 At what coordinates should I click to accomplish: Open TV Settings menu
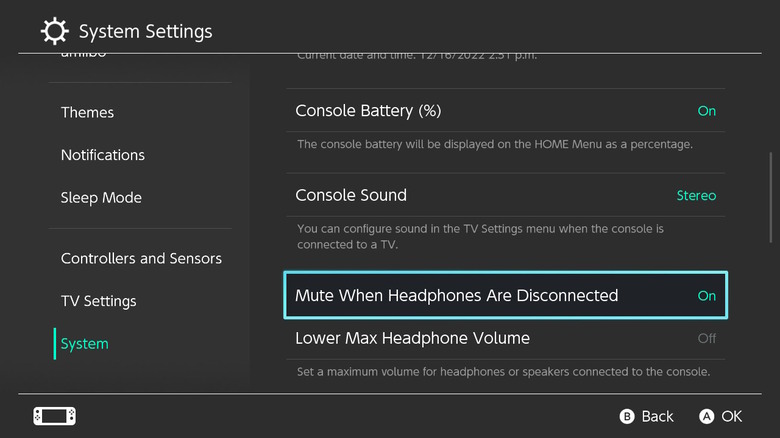coord(98,301)
